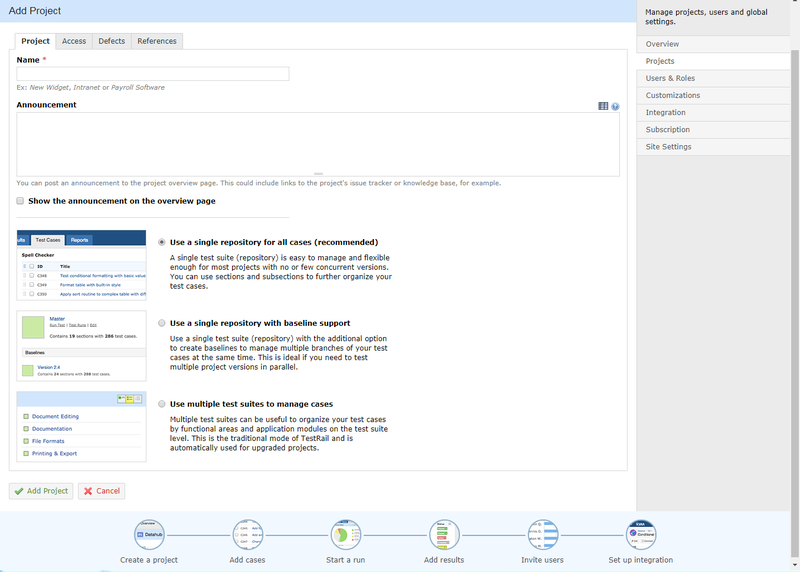This screenshot has width=800, height=572.
Task: Select multiple test suites option
Action: [162, 404]
